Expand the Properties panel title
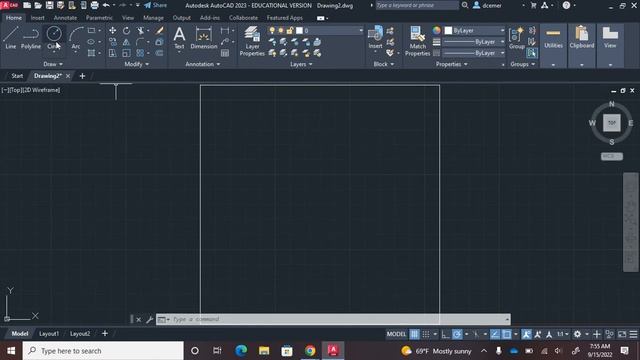This screenshot has width=640, height=360. [x=451, y=64]
